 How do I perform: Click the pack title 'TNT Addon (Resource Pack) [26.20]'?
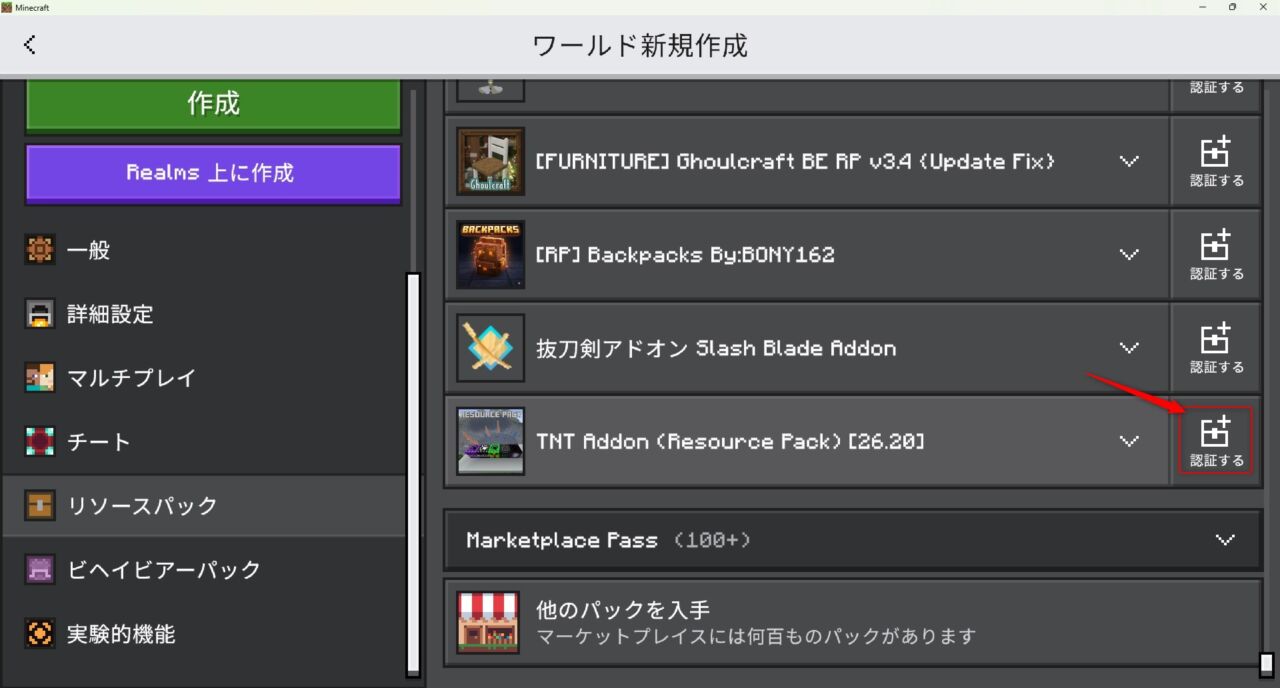click(730, 441)
